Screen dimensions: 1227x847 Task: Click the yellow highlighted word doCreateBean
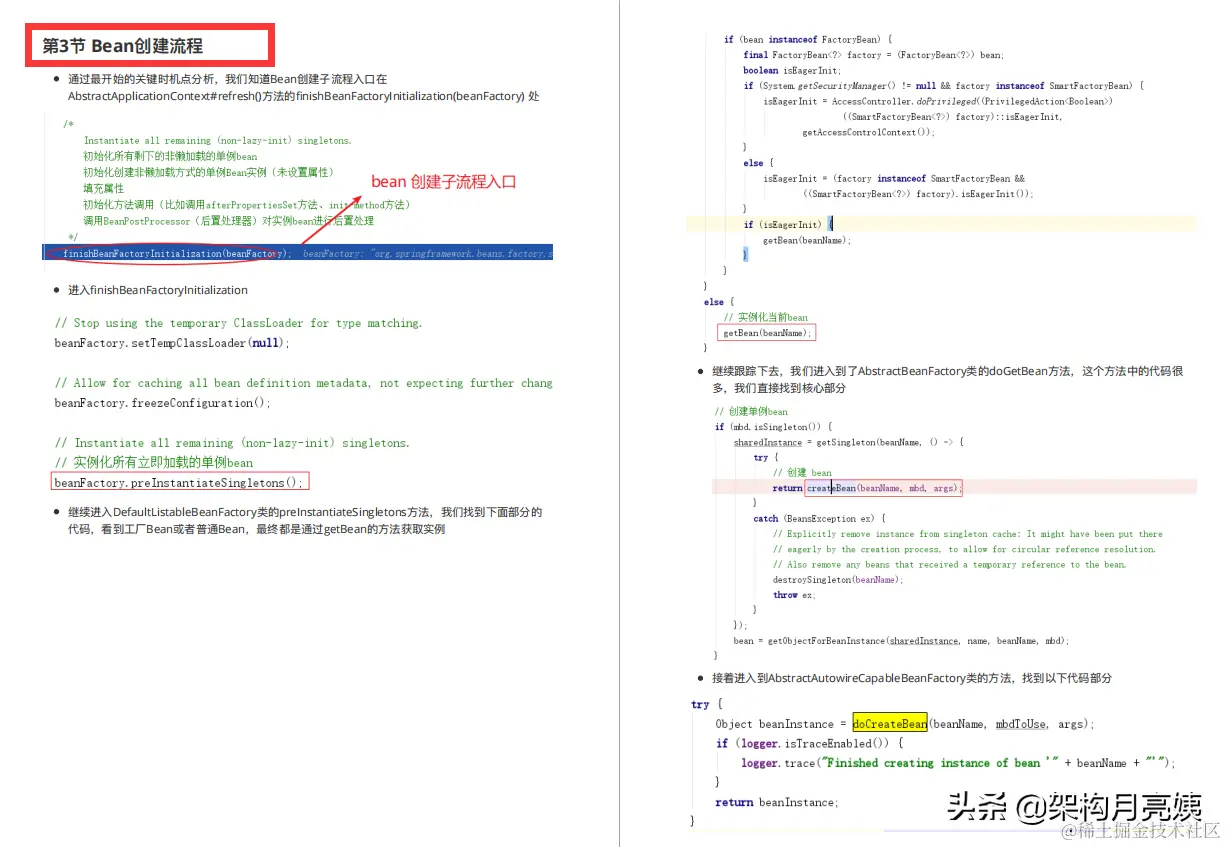(890, 724)
